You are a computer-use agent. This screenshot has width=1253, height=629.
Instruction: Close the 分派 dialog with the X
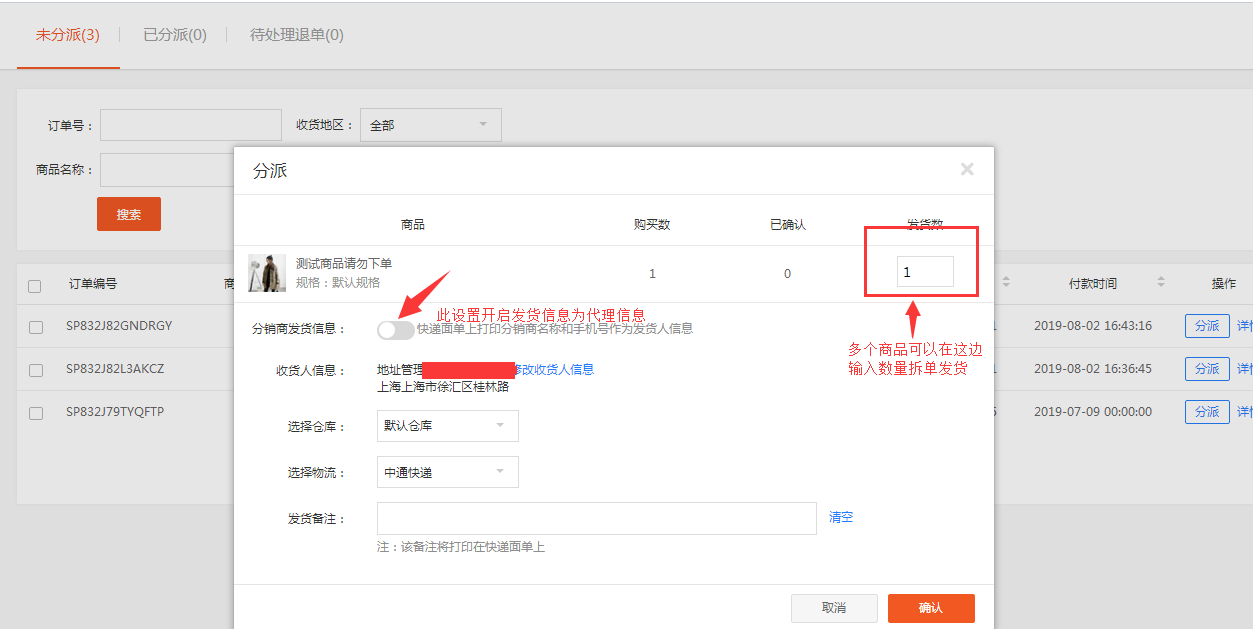(967, 169)
